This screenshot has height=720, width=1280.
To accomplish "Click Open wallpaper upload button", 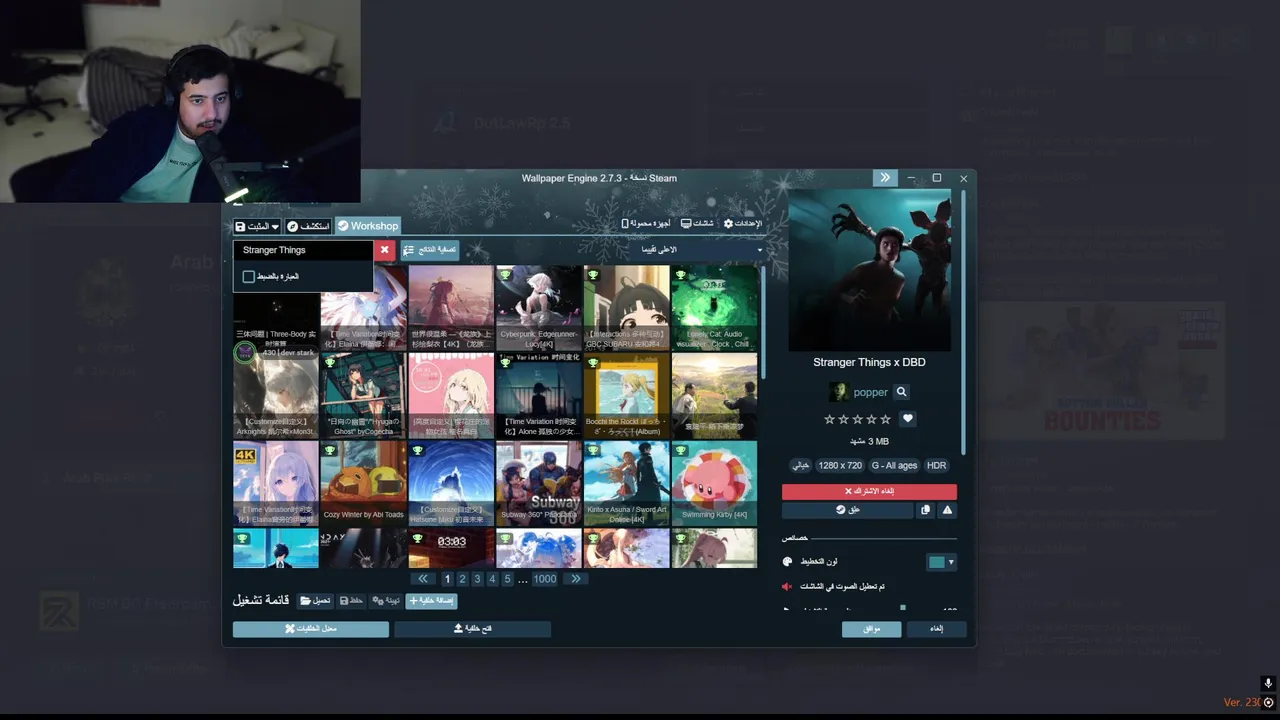I will click(472, 629).
